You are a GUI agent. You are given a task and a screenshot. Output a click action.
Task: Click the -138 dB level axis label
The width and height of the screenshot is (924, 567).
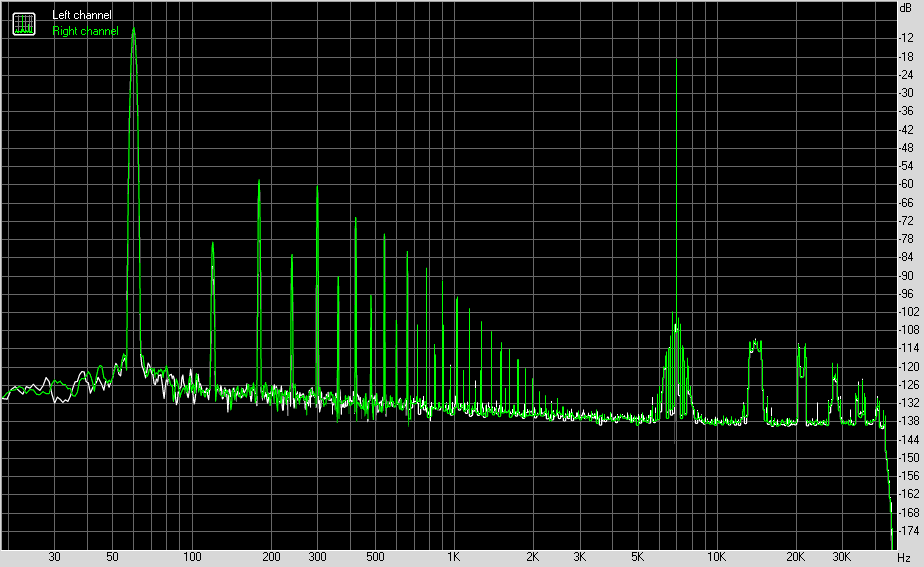909,421
